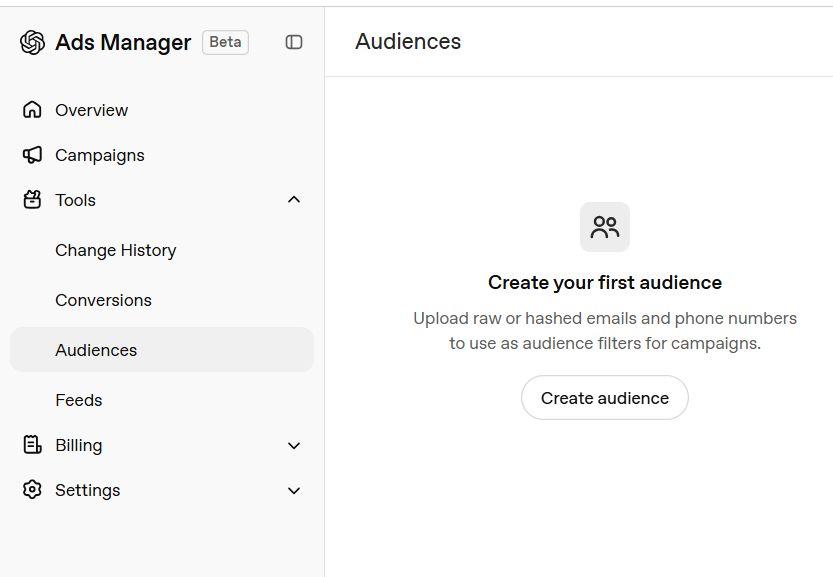
Task: Click the Tools toolbox icon
Action: [32, 200]
